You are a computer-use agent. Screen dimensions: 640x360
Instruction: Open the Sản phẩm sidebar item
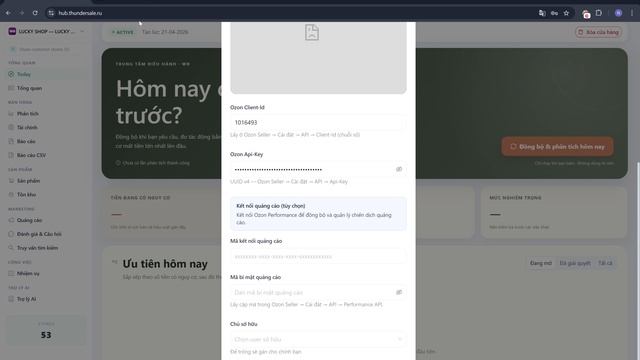click(46, 181)
